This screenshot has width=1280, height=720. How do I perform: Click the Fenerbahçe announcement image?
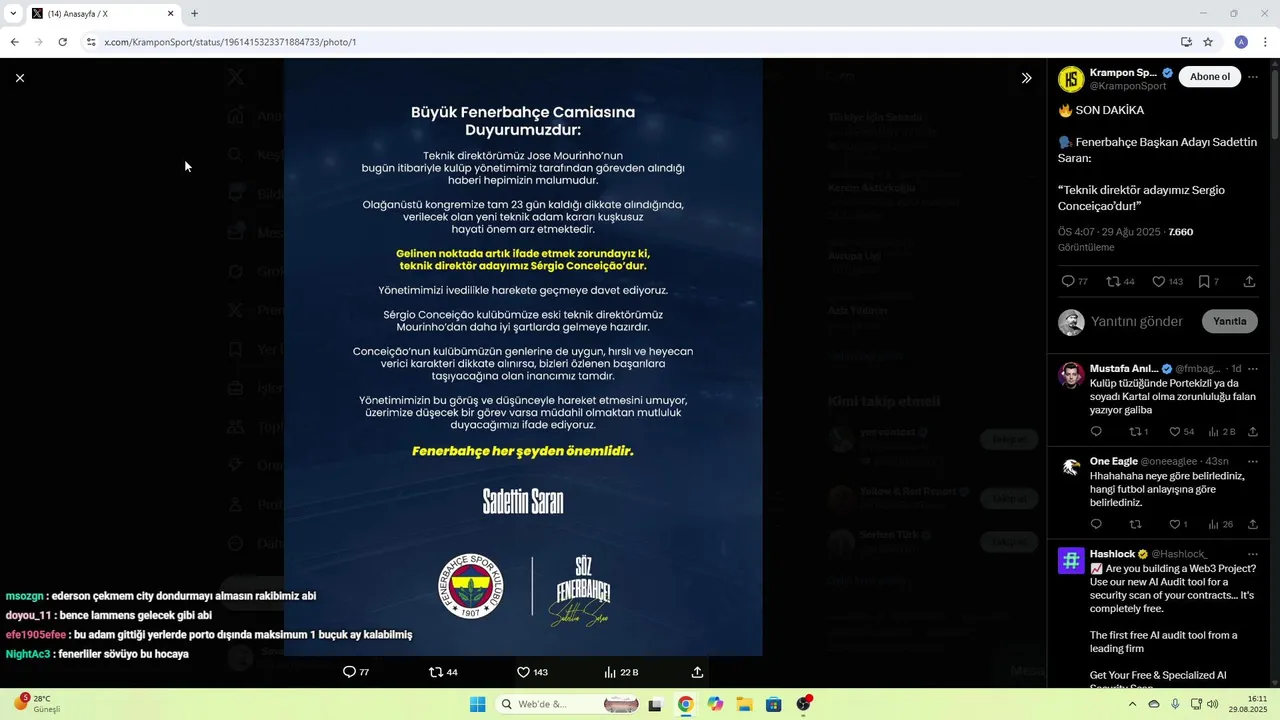coord(523,357)
